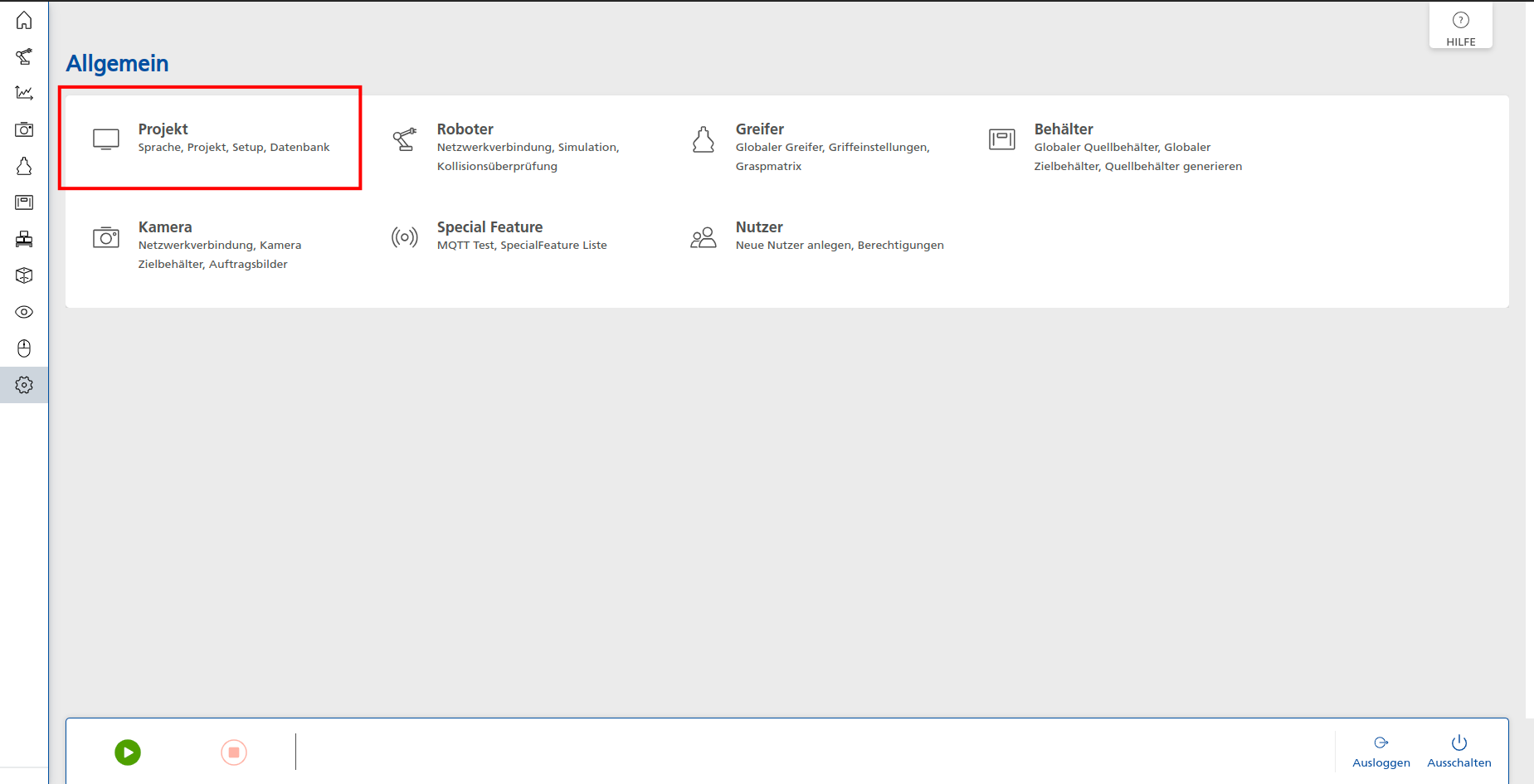Image resolution: width=1534 pixels, height=784 pixels.
Task: Click the home icon in sidebar
Action: [x=24, y=20]
